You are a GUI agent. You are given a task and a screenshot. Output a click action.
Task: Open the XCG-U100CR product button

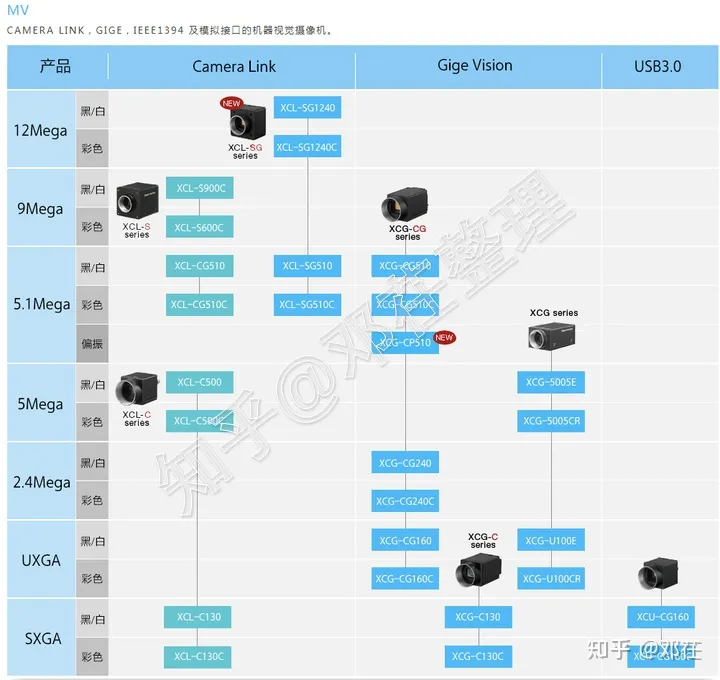tap(551, 579)
